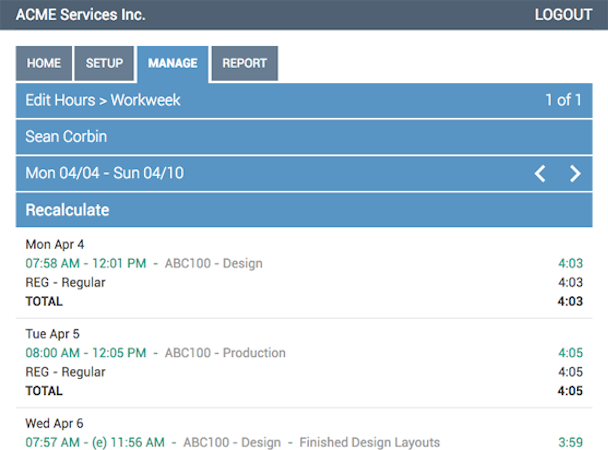The image size is (608, 450).
Task: Select the MANAGE tab
Action: [172, 63]
